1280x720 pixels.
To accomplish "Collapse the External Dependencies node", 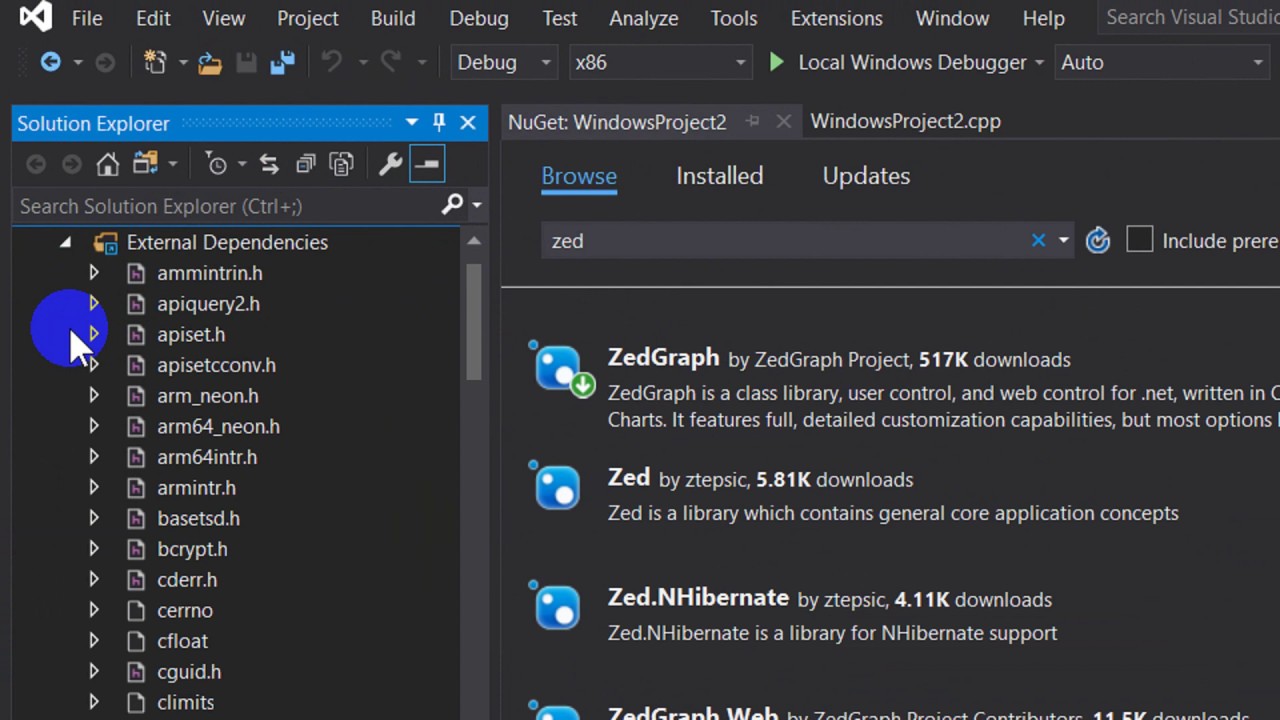I will [65, 242].
